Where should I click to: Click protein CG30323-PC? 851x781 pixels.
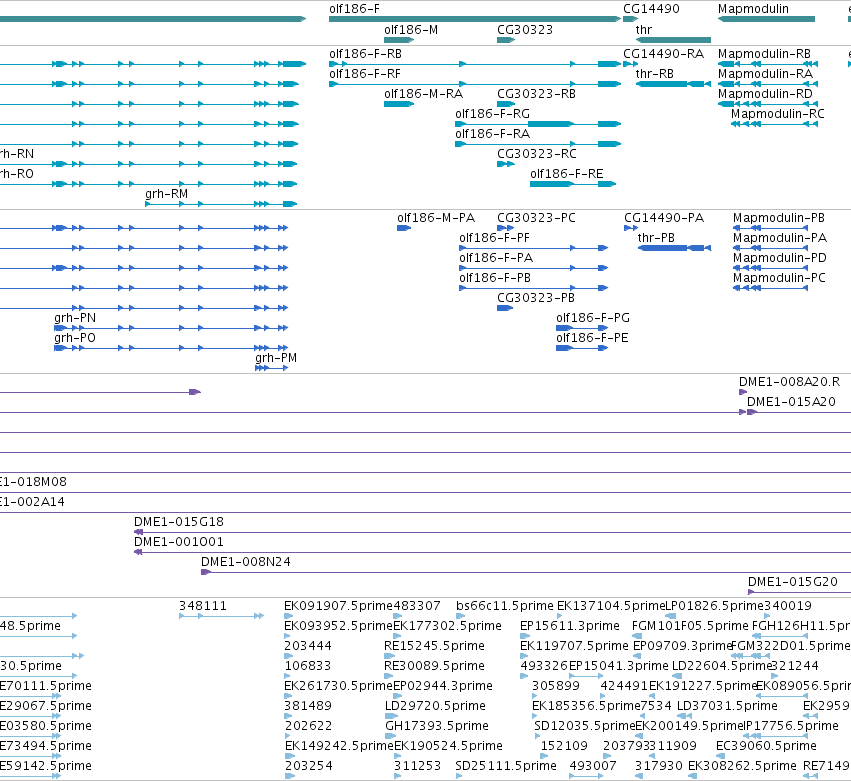pos(536,218)
